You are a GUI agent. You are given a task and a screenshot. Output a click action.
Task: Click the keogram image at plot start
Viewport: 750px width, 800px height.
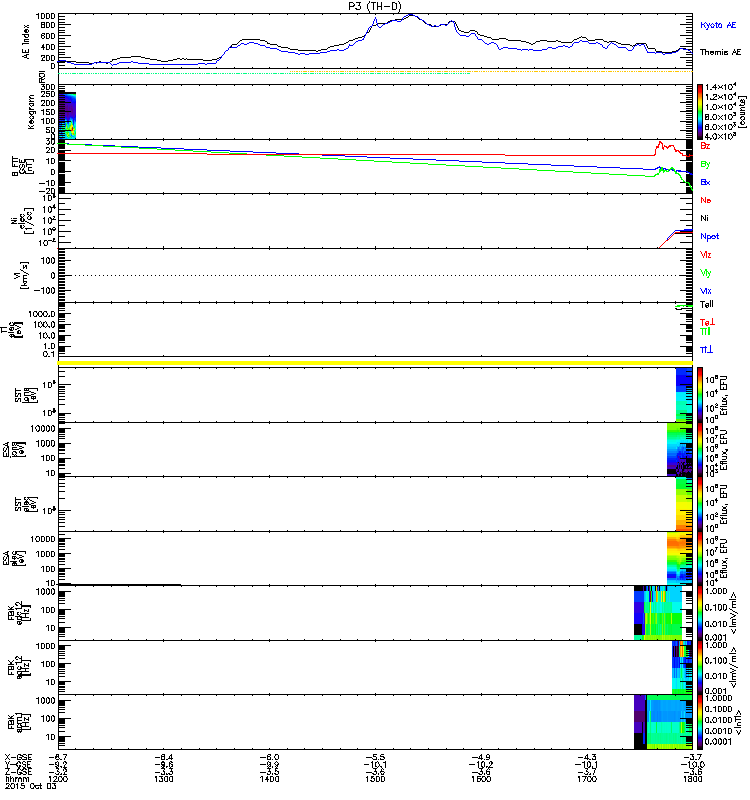click(x=67, y=115)
